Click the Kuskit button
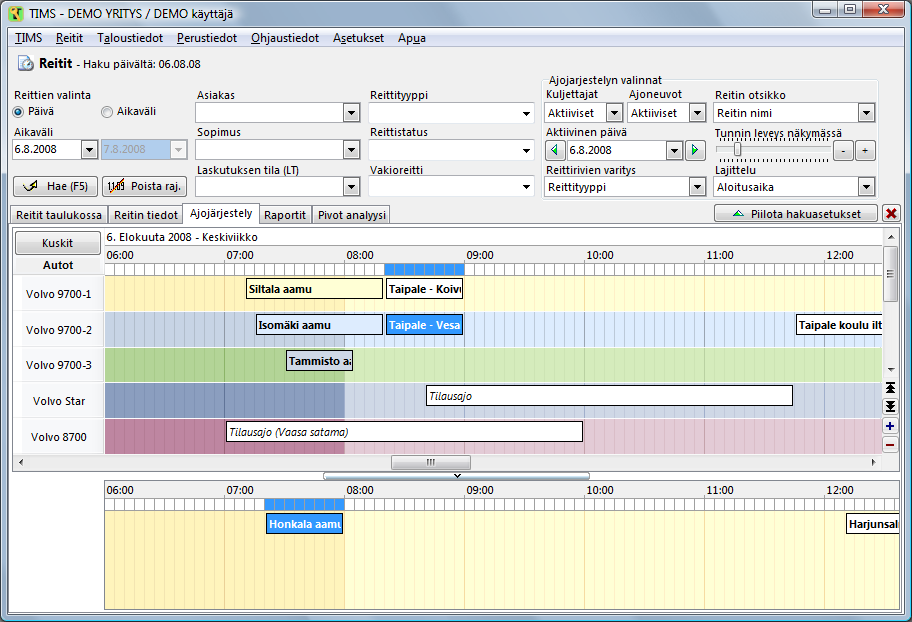The image size is (912, 622). click(58, 243)
